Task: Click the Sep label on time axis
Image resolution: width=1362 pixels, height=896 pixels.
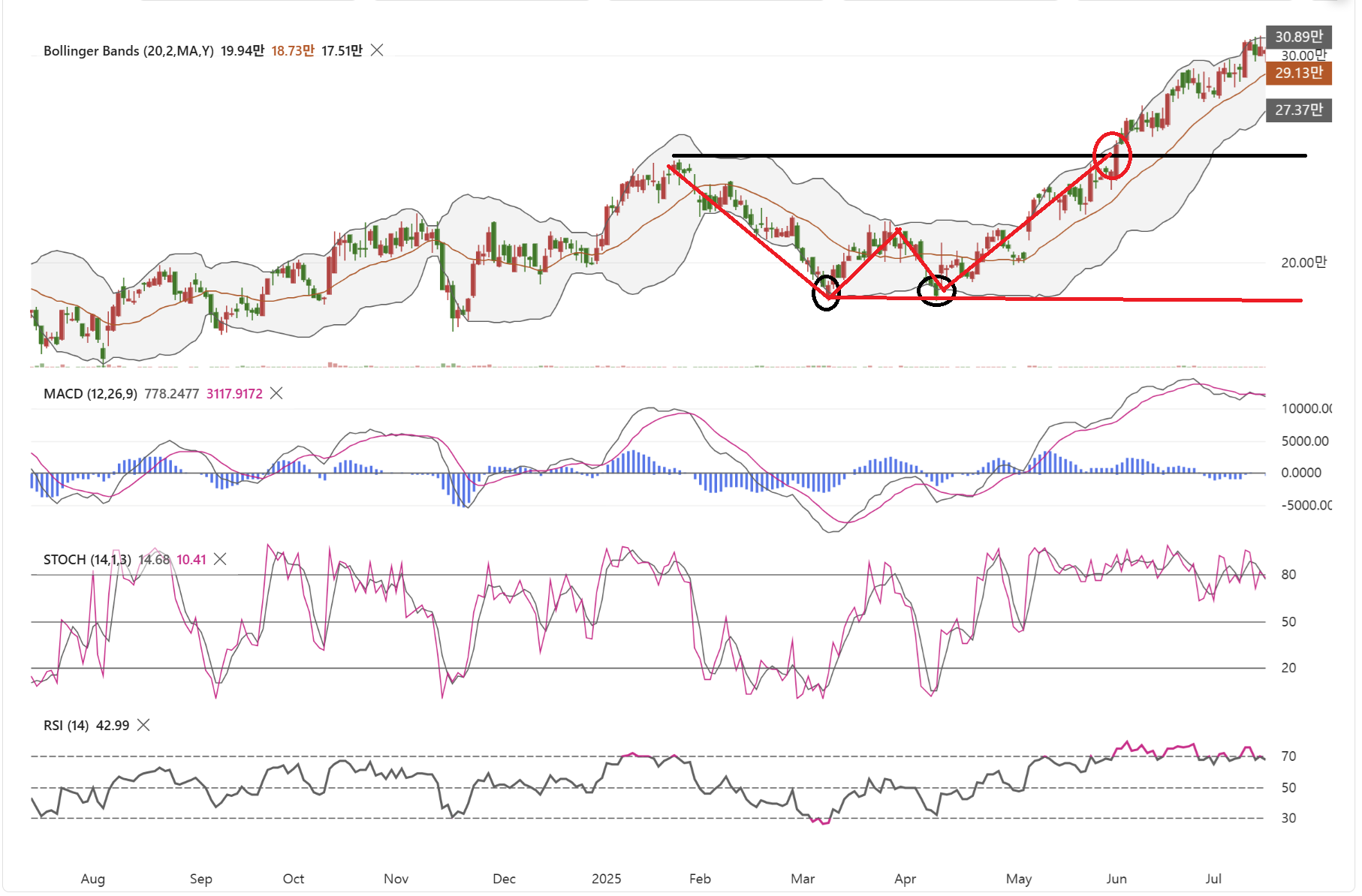Action: click(200, 878)
